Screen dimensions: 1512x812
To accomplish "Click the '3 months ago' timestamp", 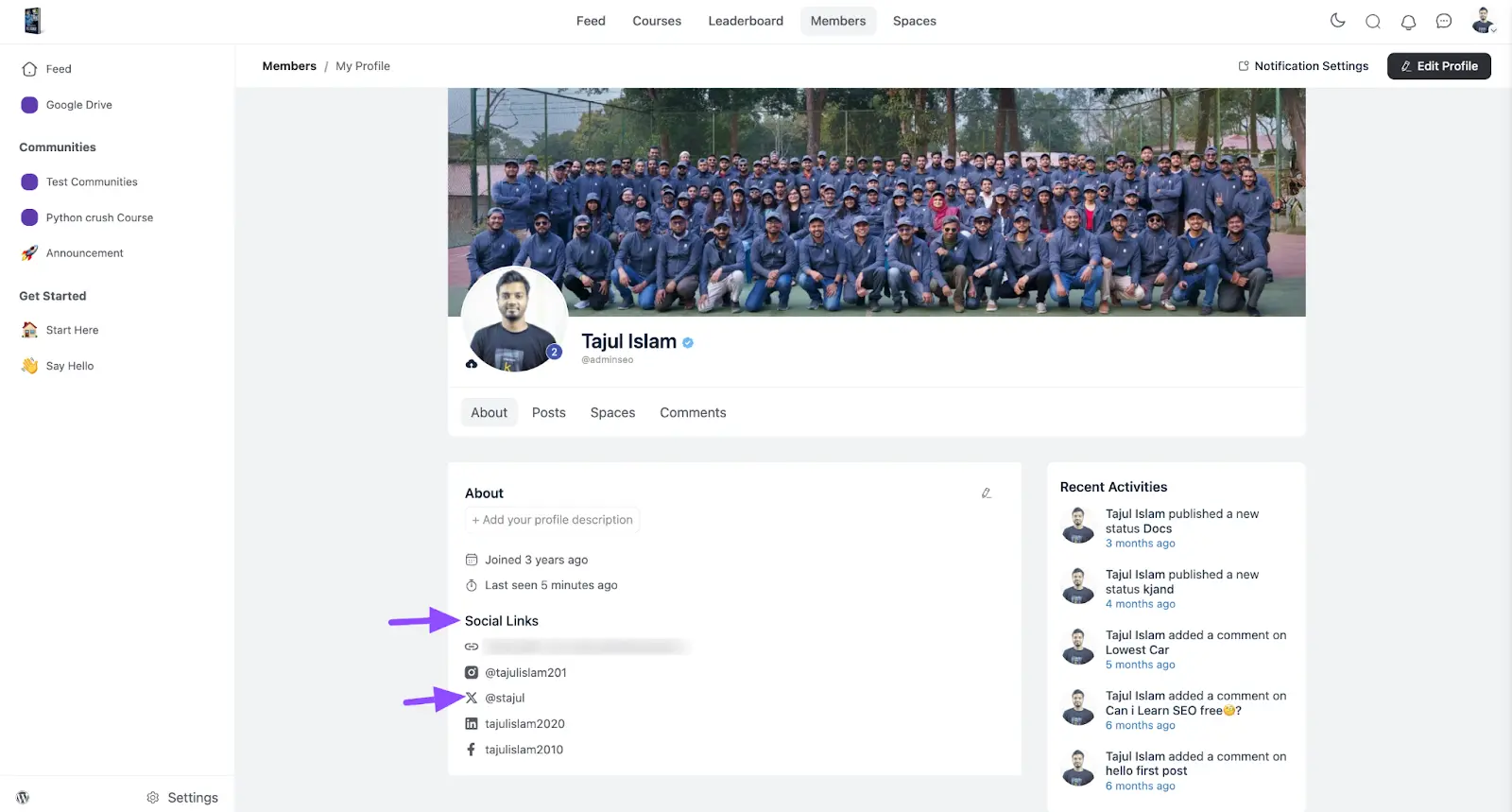I will click(1141, 544).
